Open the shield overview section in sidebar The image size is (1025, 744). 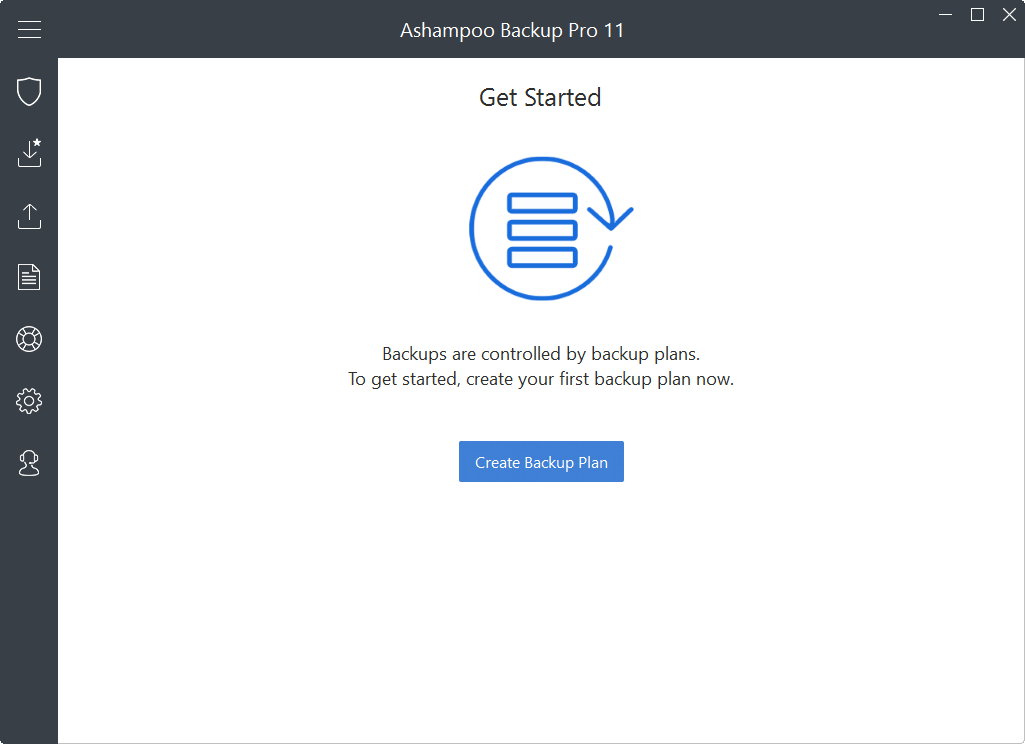[29, 92]
